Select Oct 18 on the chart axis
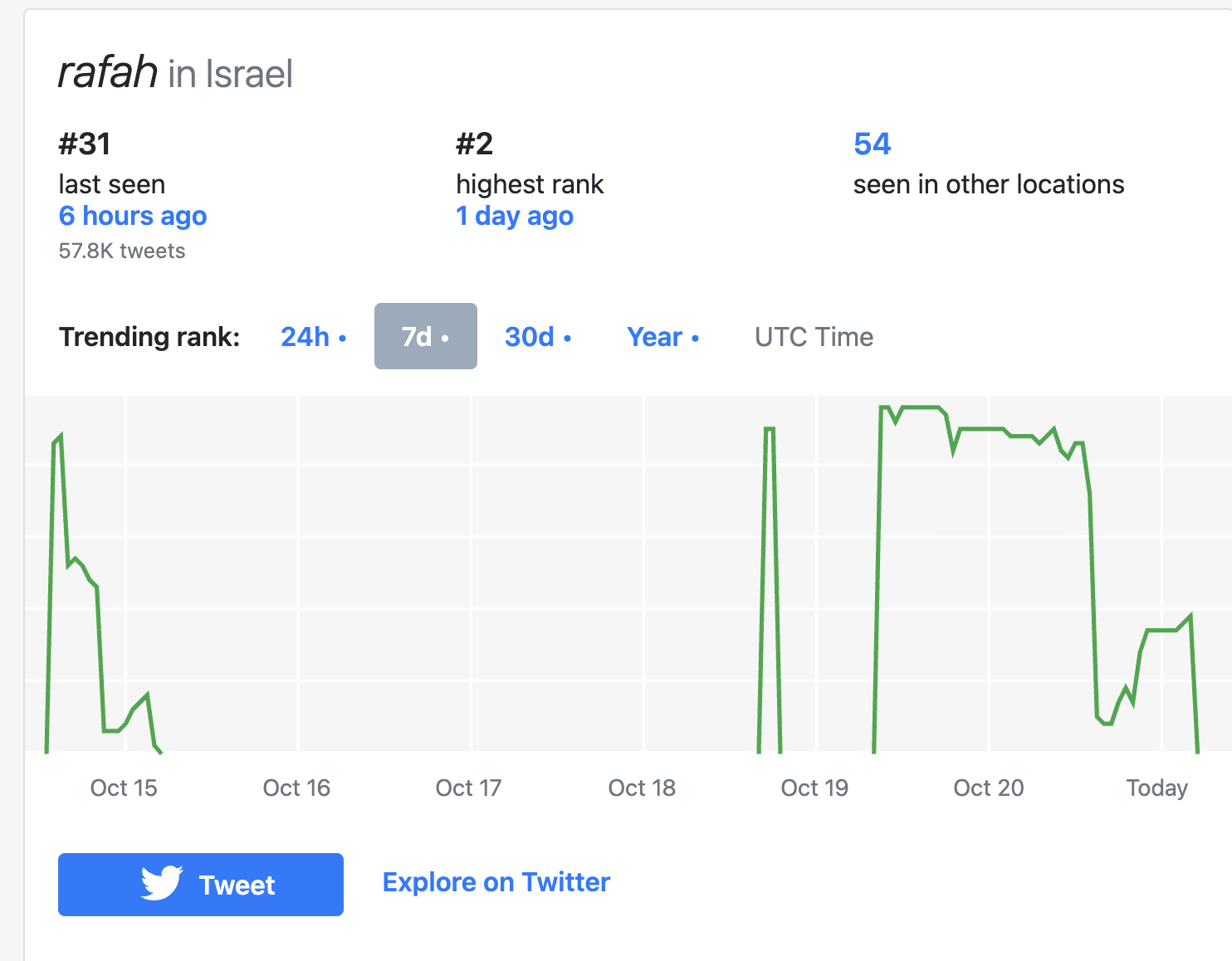The image size is (1232, 961). [x=642, y=788]
